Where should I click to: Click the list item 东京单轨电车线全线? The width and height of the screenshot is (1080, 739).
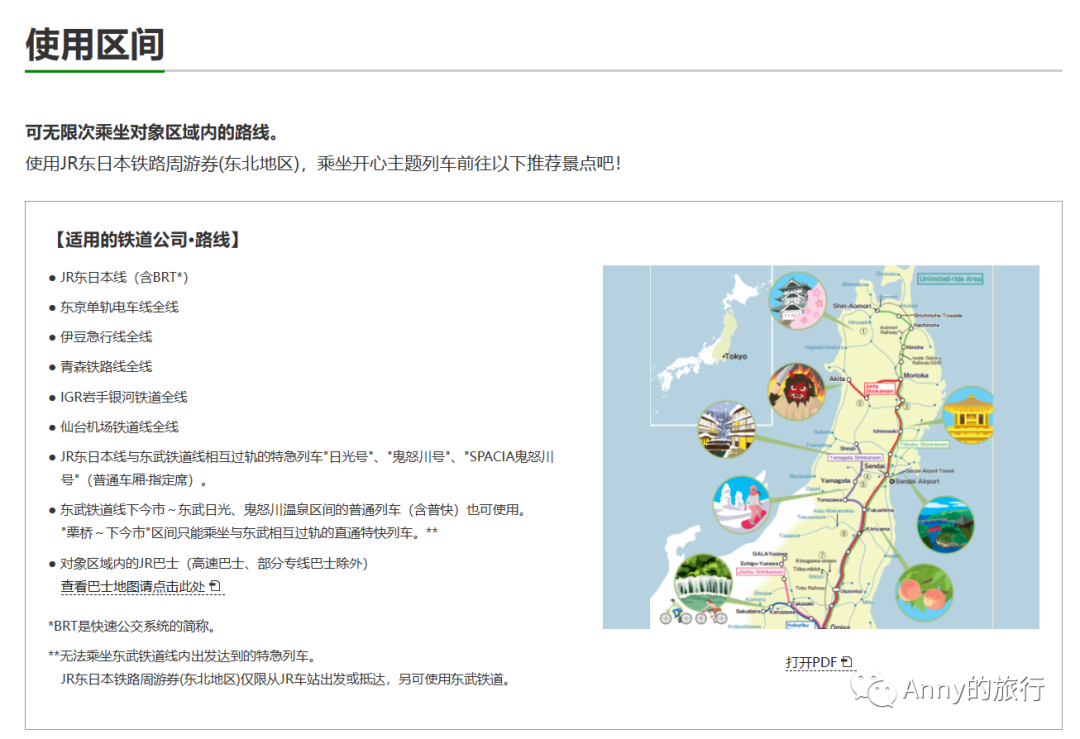[119, 306]
